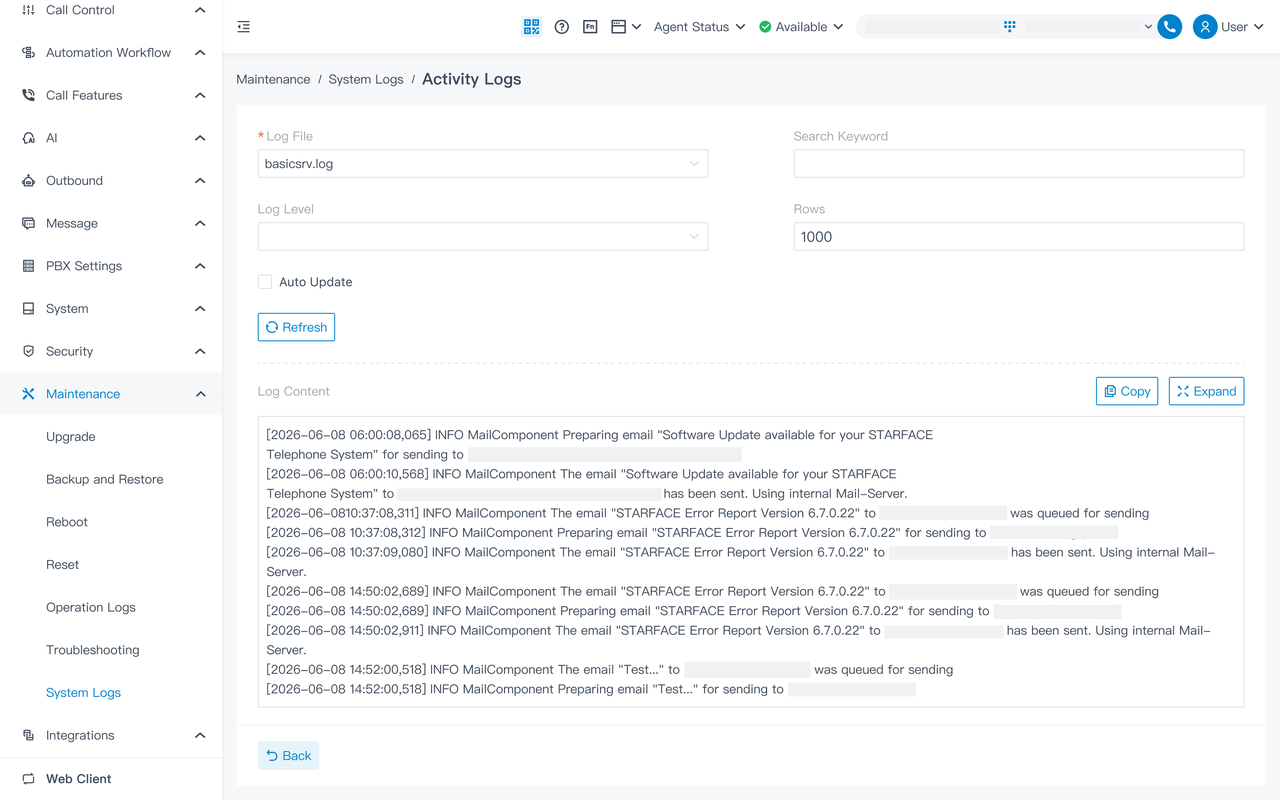Open the Reset menu item

62,565
